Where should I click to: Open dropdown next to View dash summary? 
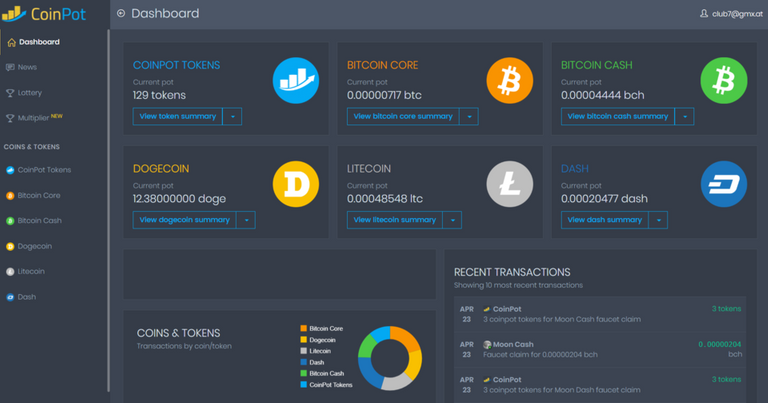point(658,220)
